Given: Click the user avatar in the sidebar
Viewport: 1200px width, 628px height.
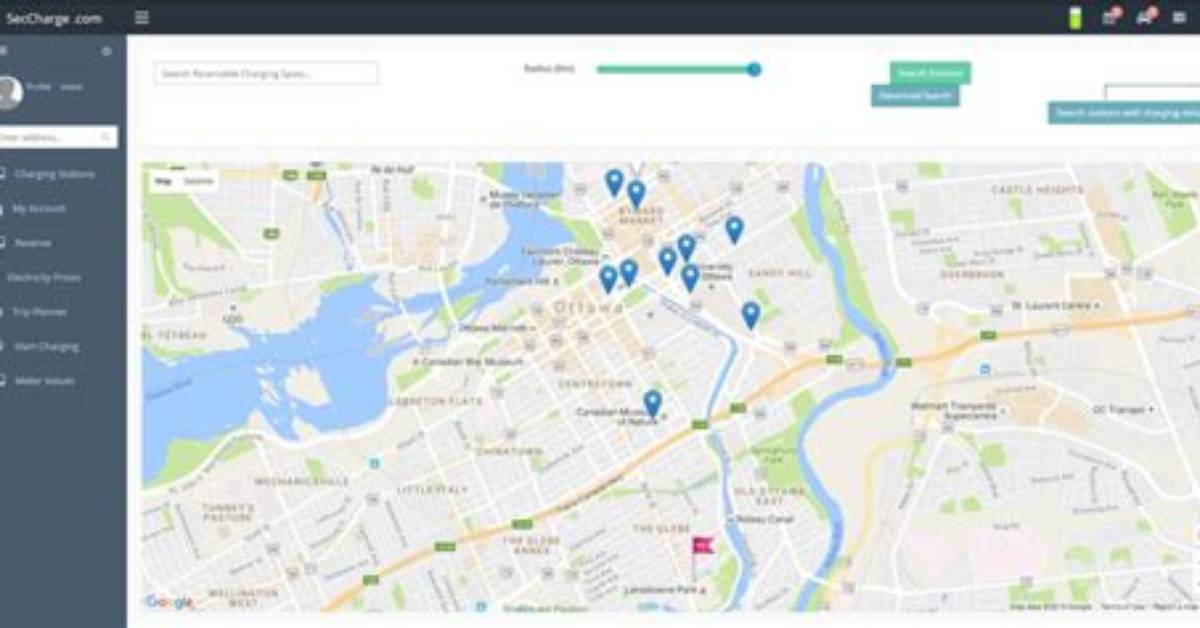Looking at the screenshot, I should tap(10, 92).
